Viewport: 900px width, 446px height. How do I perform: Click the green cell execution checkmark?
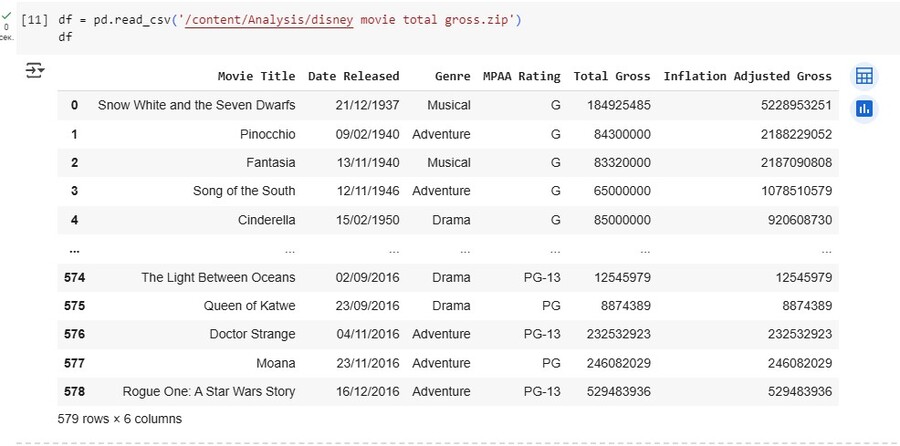(x=8, y=15)
